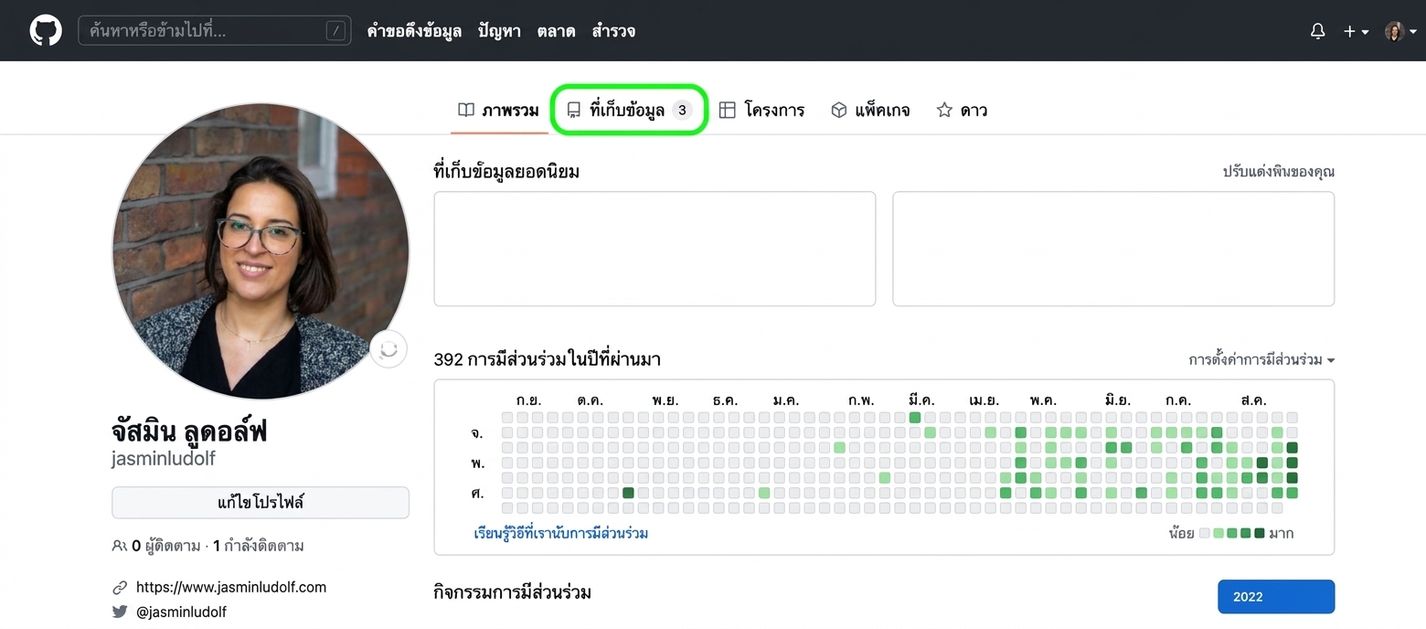Open the GitHub home logo
Viewport: 1426px width, 629px height.
(x=46, y=30)
